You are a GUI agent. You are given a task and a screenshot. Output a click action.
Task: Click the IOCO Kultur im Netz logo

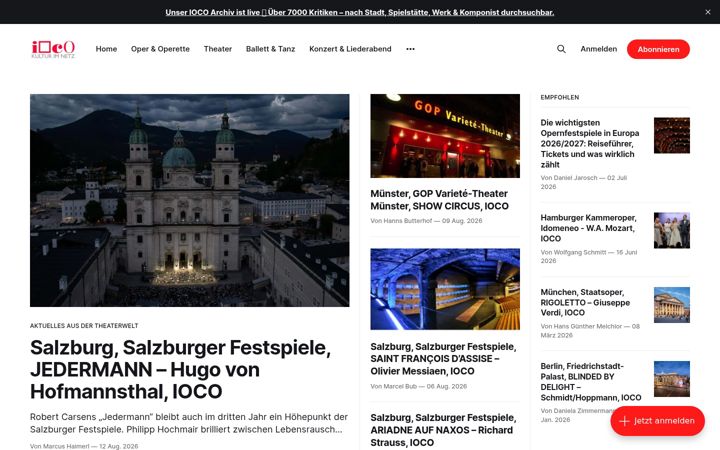53,49
